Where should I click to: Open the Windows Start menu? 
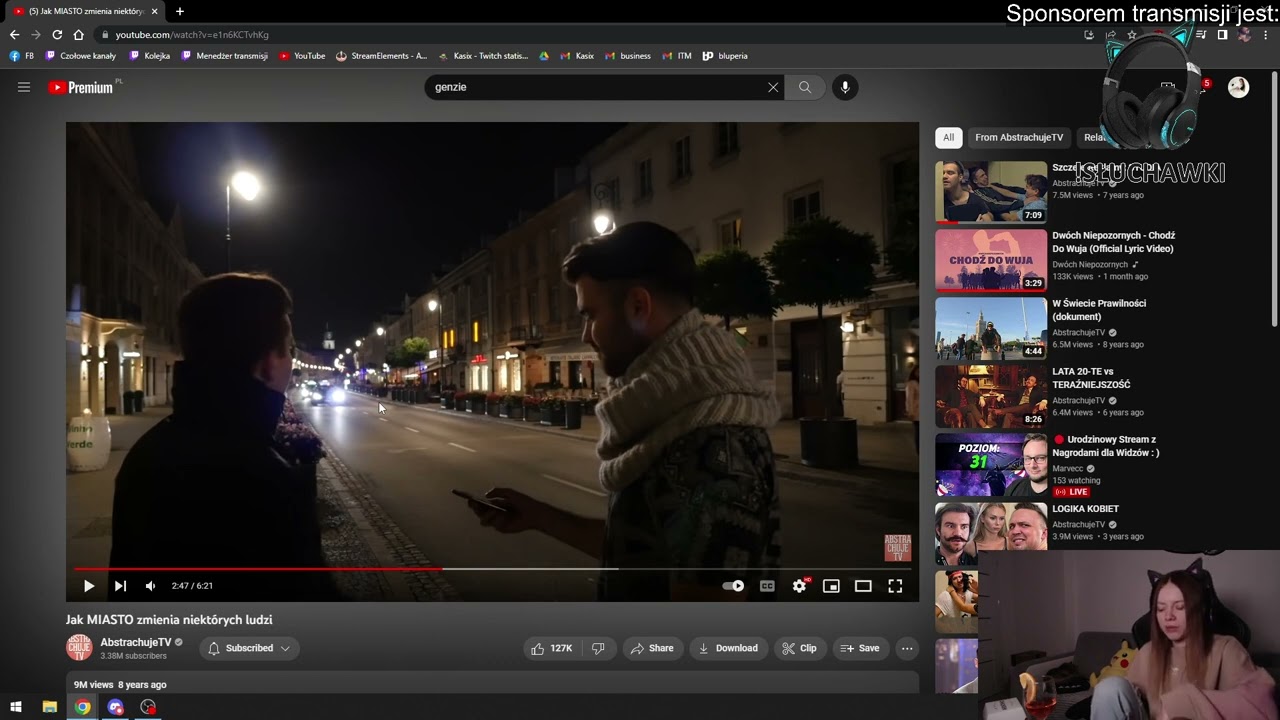[16, 707]
